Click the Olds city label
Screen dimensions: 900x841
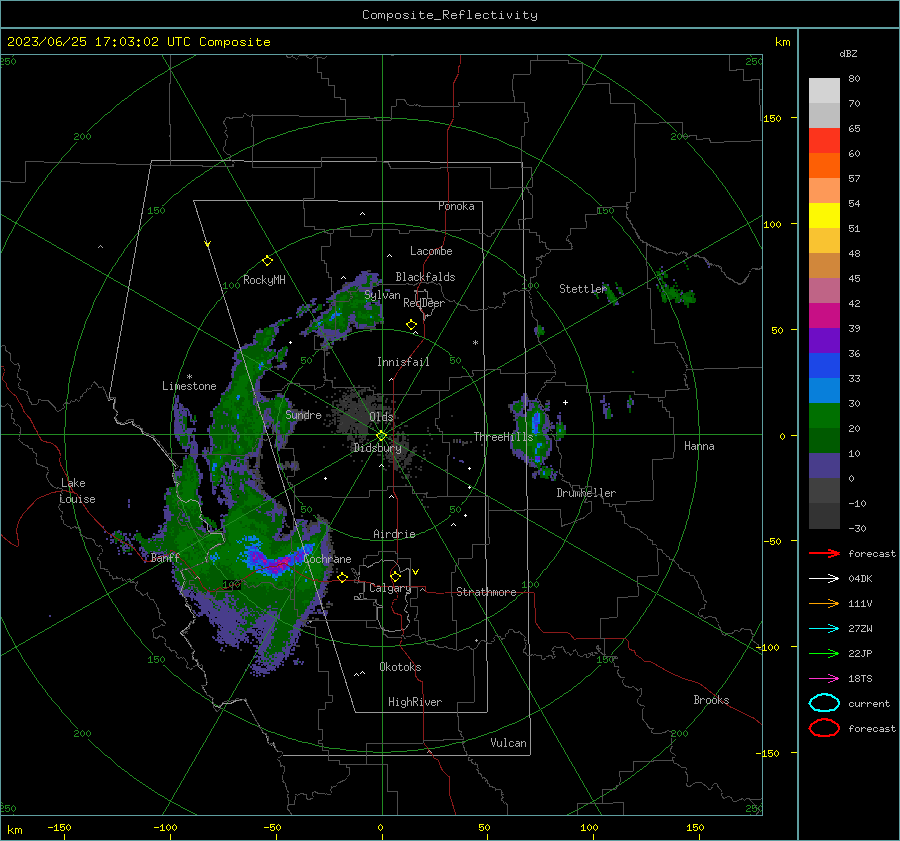coord(381,417)
